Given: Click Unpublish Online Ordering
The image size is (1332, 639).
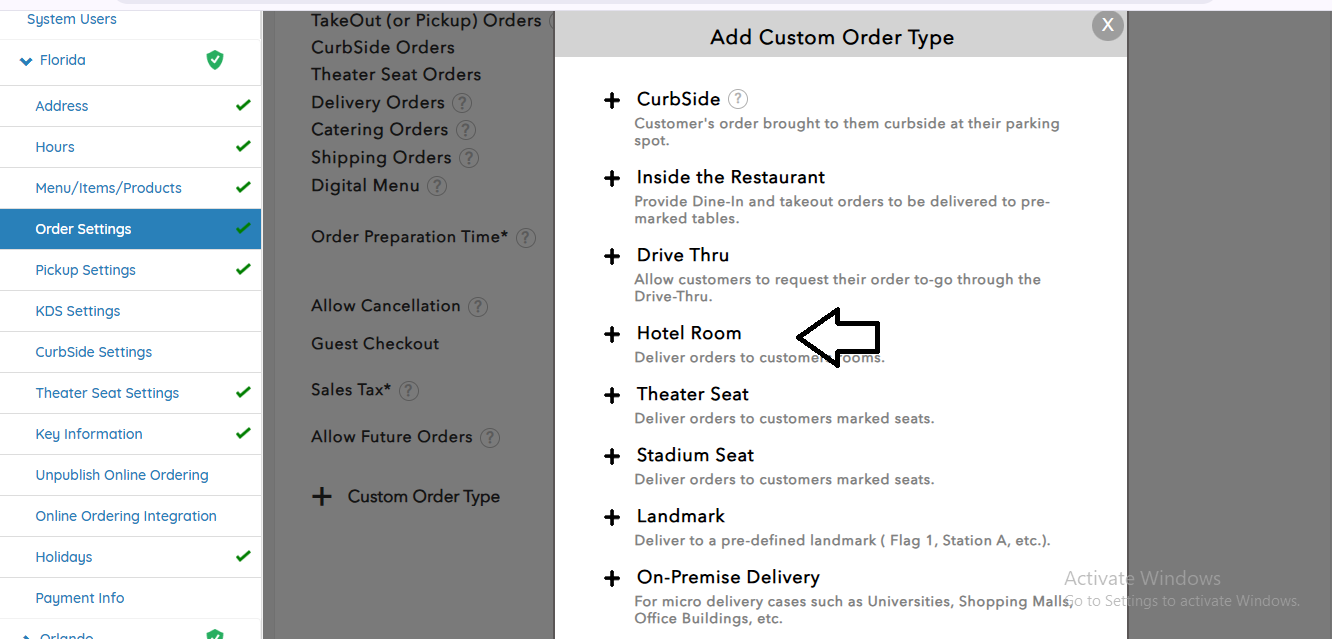Looking at the screenshot, I should 122,475.
